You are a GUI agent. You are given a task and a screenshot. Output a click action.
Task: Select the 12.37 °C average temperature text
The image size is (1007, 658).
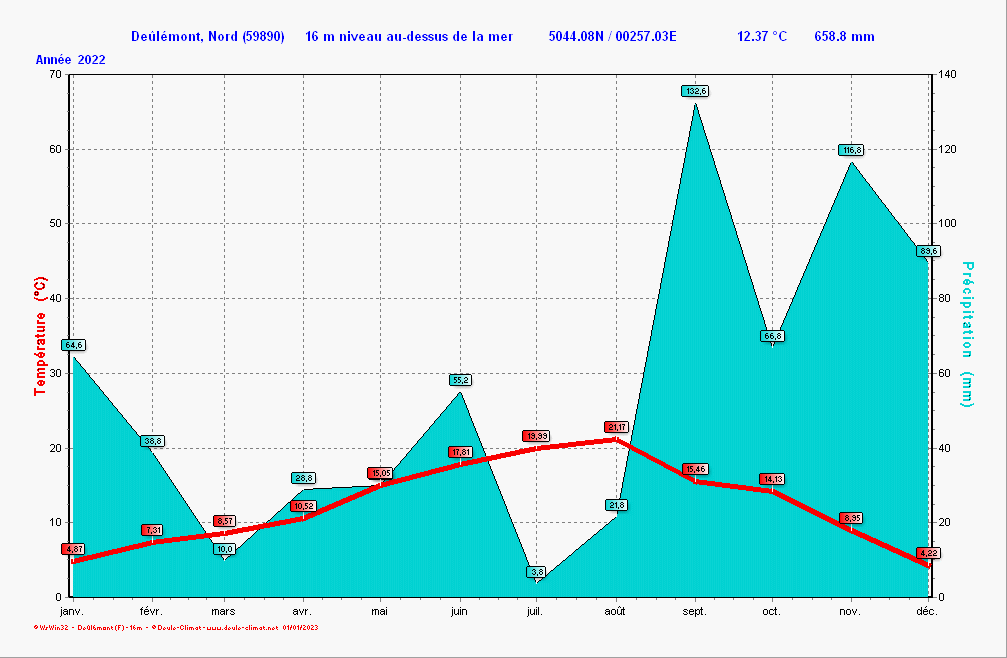(x=762, y=37)
